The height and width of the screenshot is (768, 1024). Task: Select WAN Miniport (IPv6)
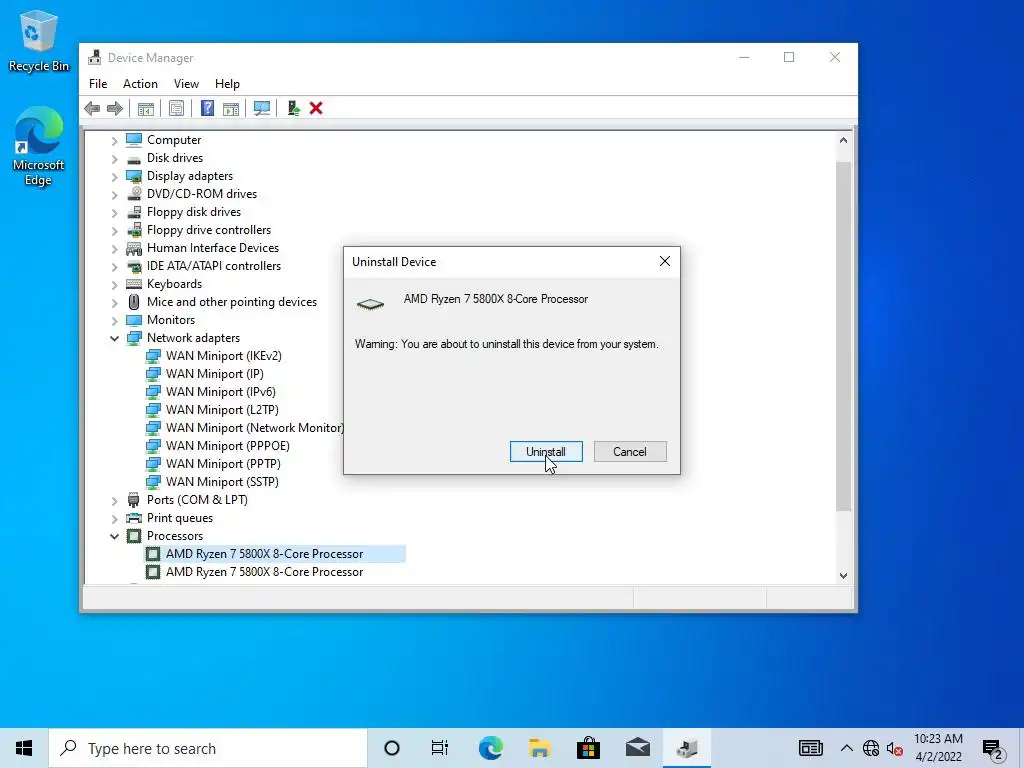click(221, 392)
